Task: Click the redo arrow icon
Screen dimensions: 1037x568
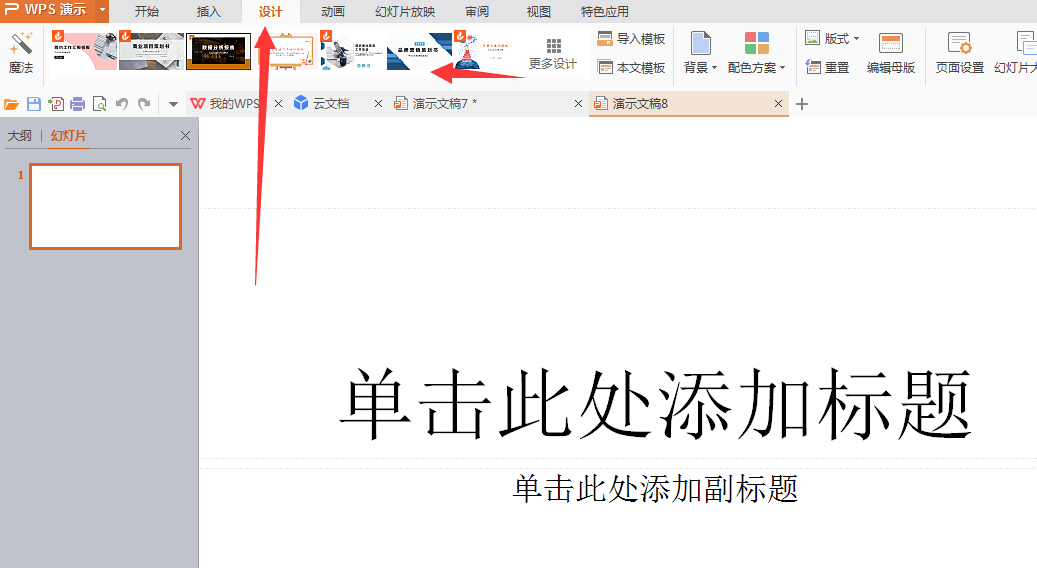Action: tap(144, 104)
